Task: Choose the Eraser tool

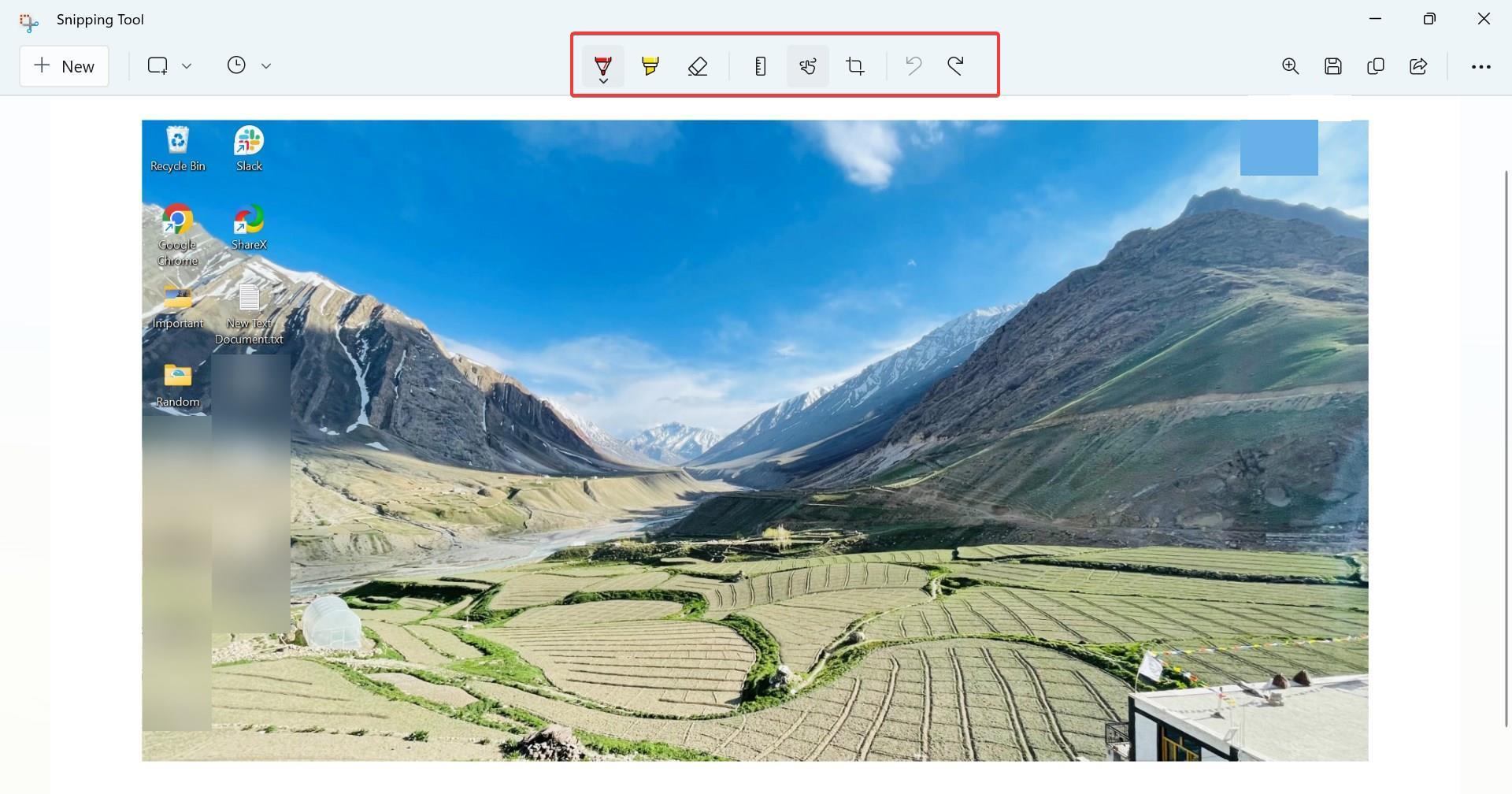Action: pyautogui.click(x=698, y=66)
